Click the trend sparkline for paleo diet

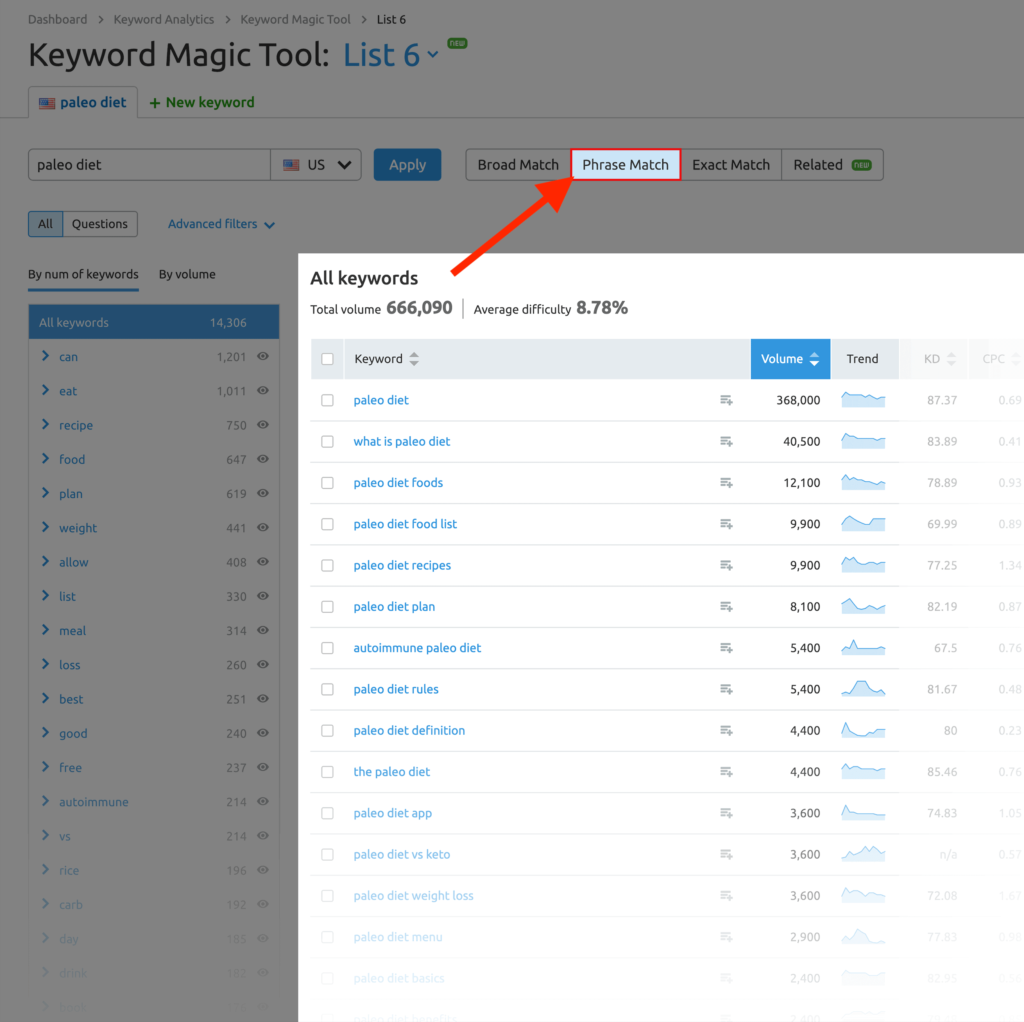pyautogui.click(x=864, y=400)
